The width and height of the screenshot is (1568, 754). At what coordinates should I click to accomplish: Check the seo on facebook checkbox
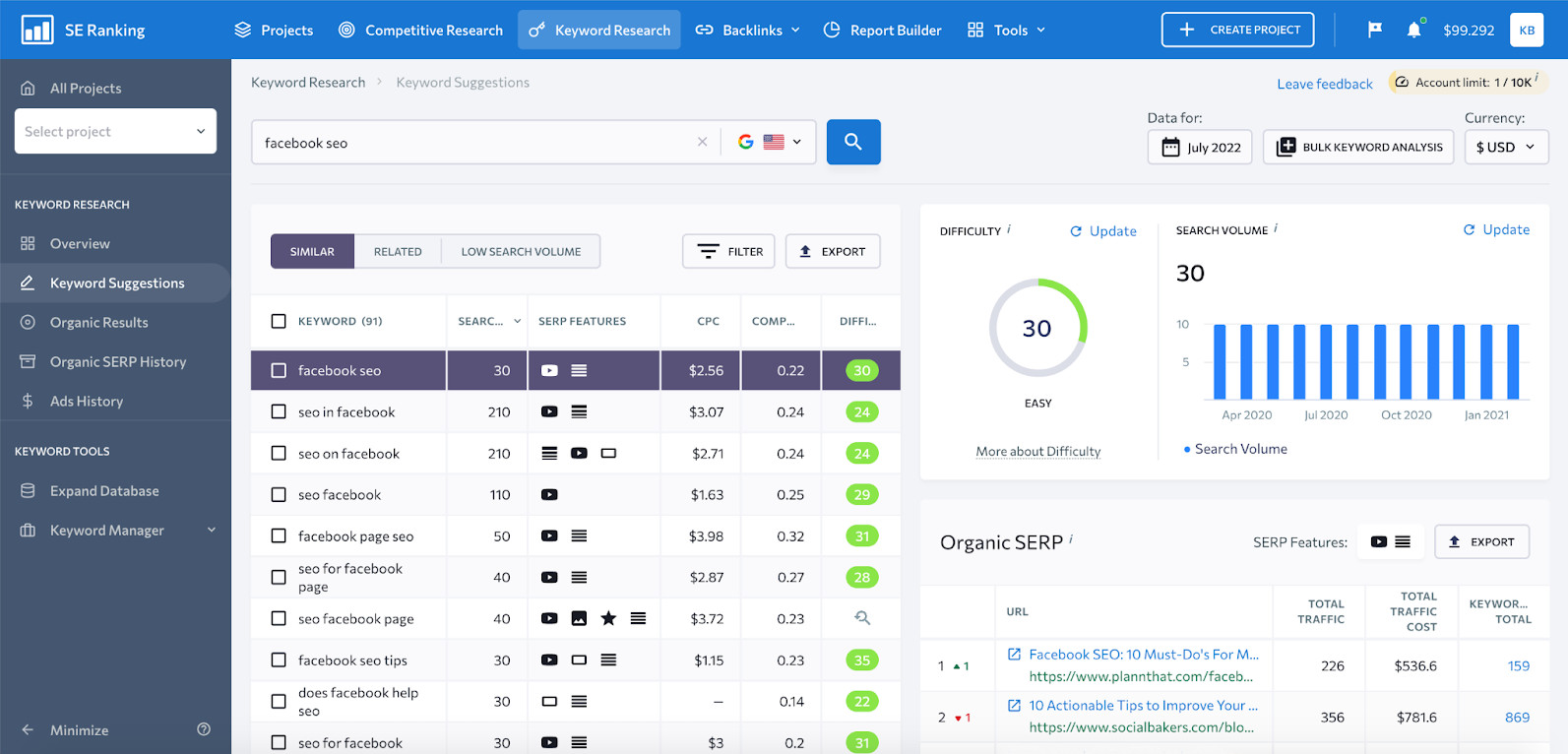[x=279, y=454]
